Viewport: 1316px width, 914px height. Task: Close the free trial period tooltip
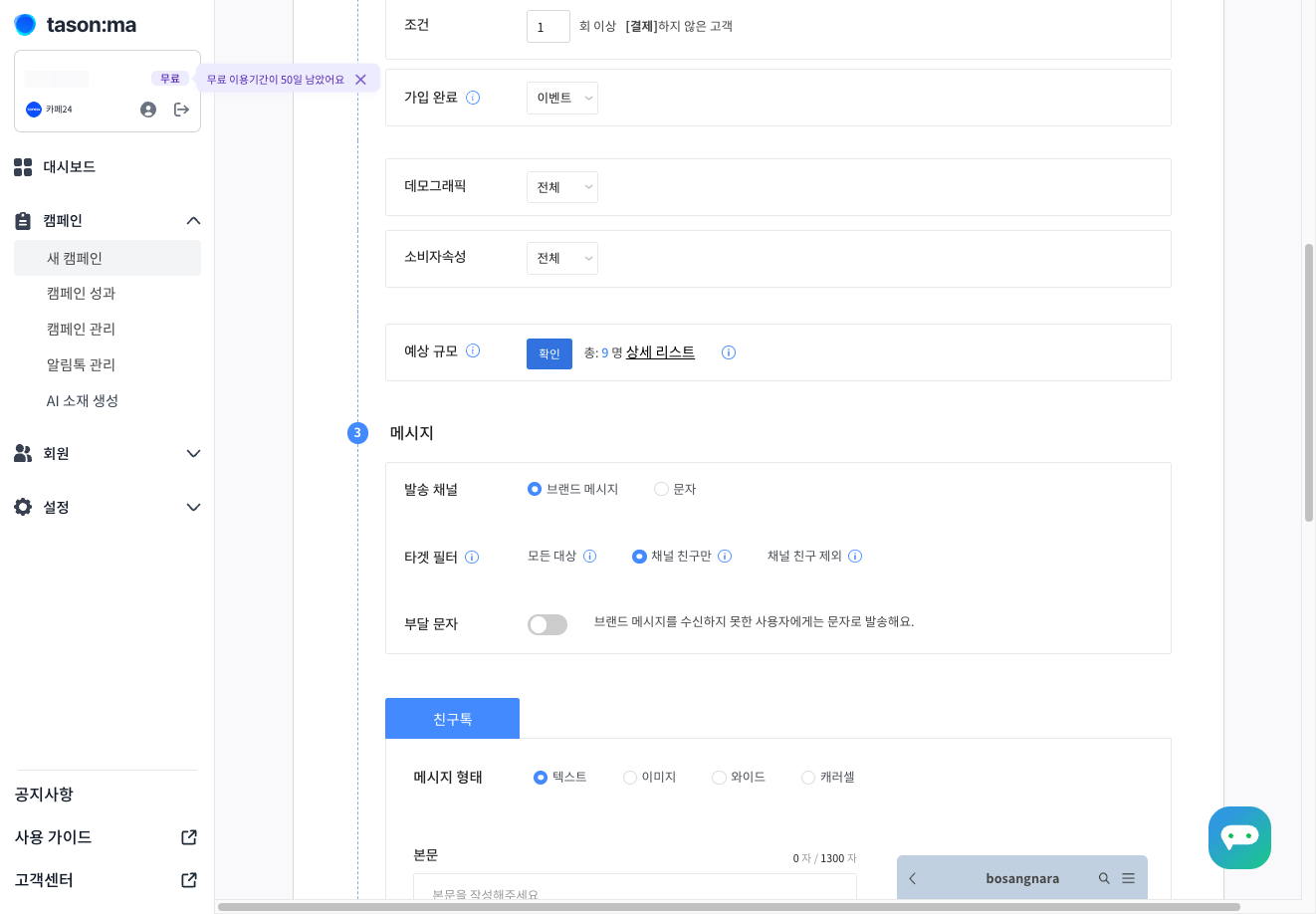click(x=360, y=80)
